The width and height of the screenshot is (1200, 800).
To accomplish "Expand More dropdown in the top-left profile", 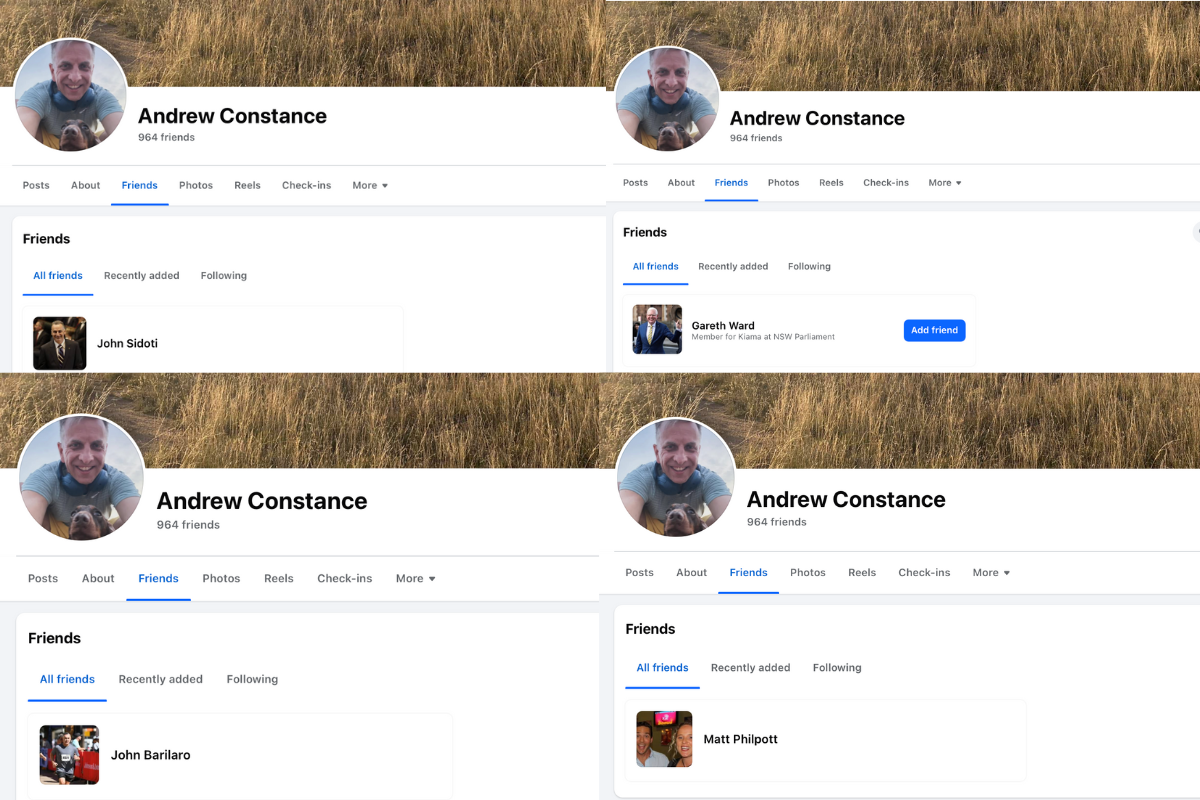I will [369, 185].
